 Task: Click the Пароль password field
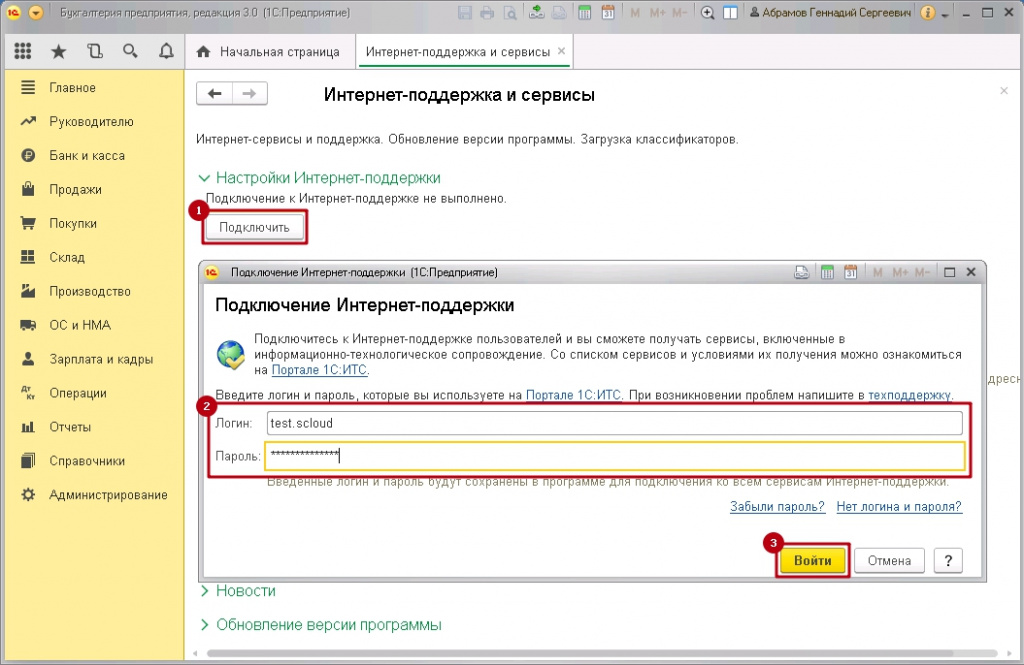click(615, 456)
